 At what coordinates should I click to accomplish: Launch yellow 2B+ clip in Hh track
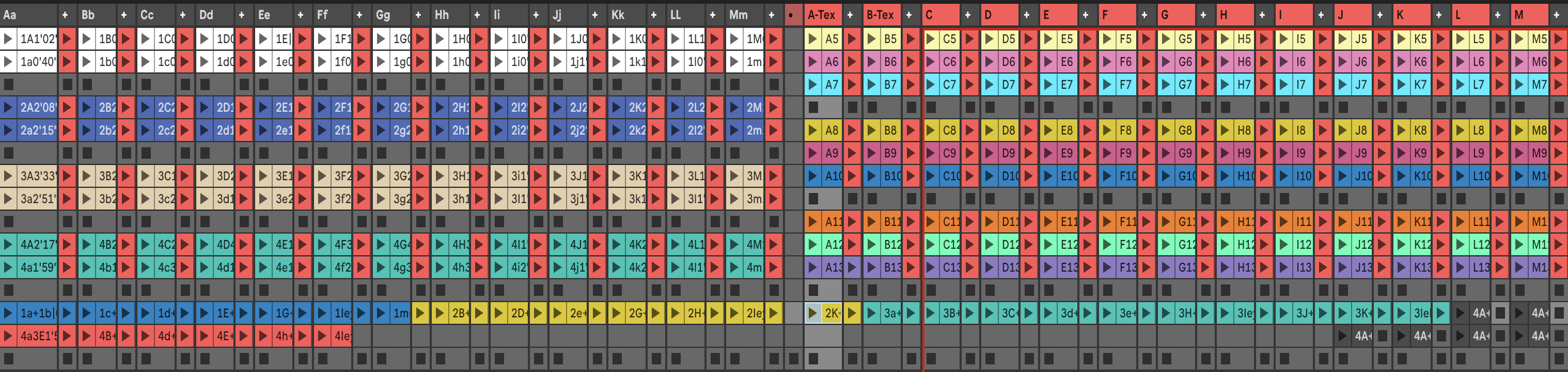click(440, 314)
